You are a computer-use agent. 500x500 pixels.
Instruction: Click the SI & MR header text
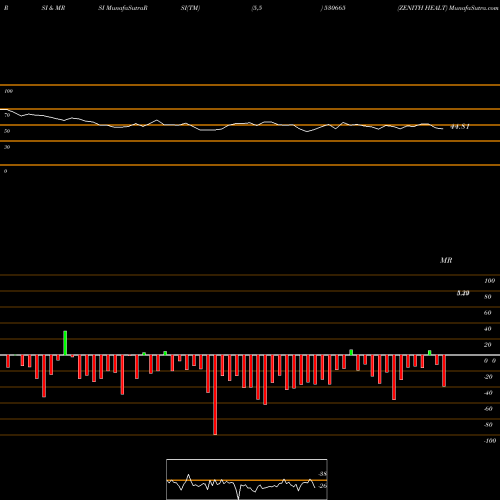pos(53,8)
